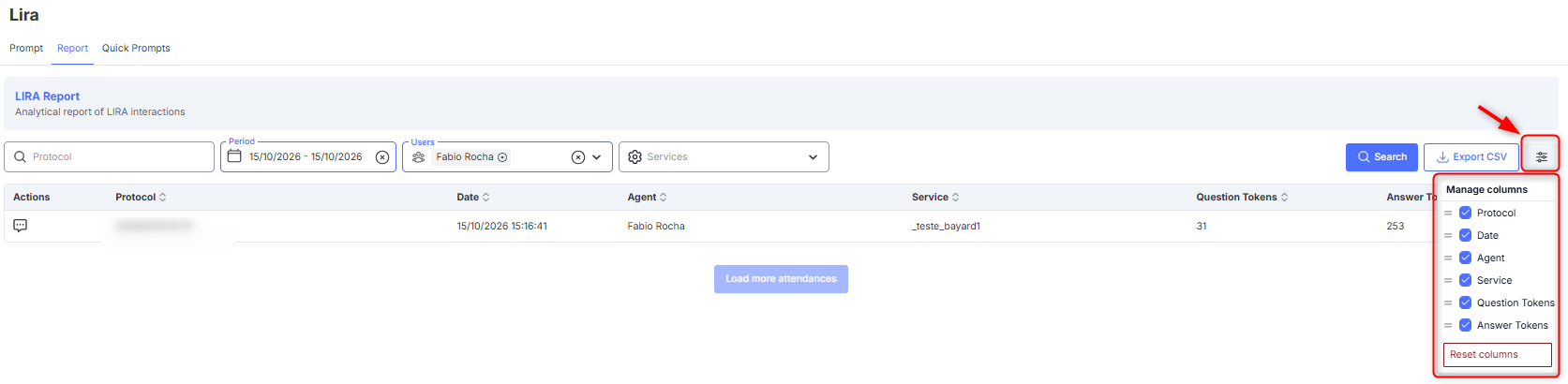Click service cell _teste_bayard1

[x=947, y=226]
